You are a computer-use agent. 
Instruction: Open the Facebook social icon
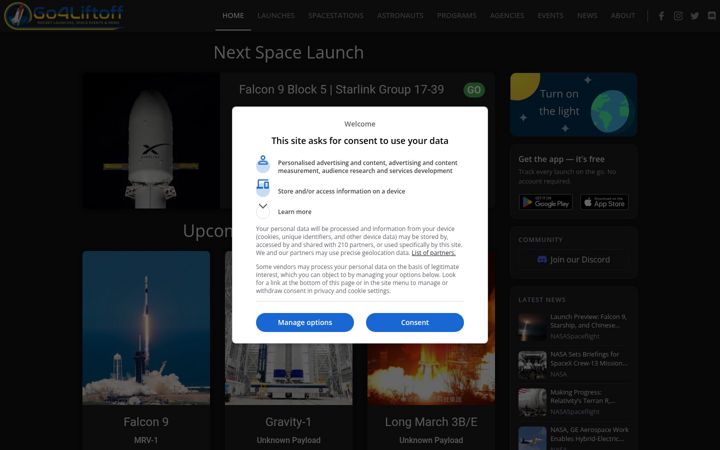click(661, 16)
